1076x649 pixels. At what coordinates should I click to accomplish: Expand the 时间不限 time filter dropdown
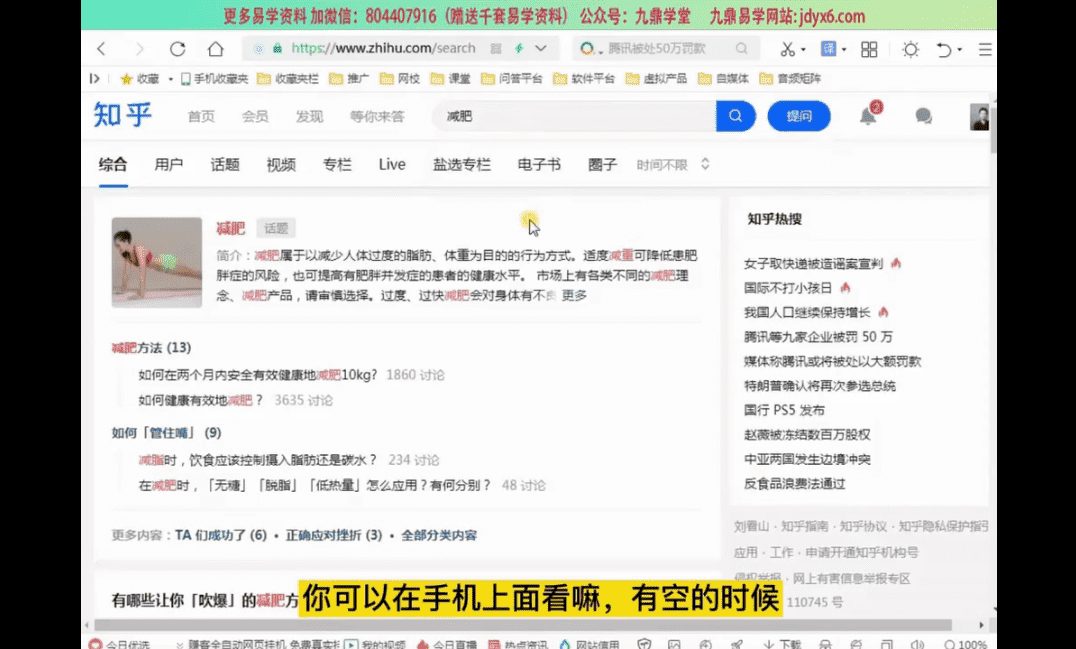tap(673, 165)
